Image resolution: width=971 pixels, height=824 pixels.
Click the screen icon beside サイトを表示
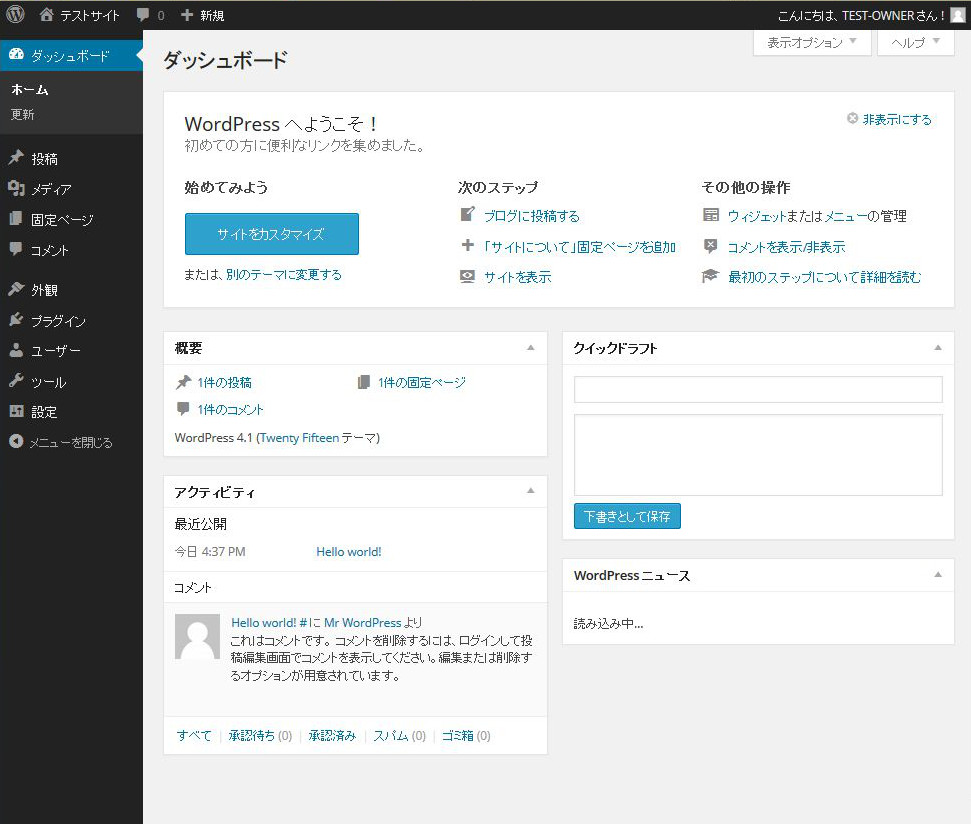pyautogui.click(x=468, y=276)
